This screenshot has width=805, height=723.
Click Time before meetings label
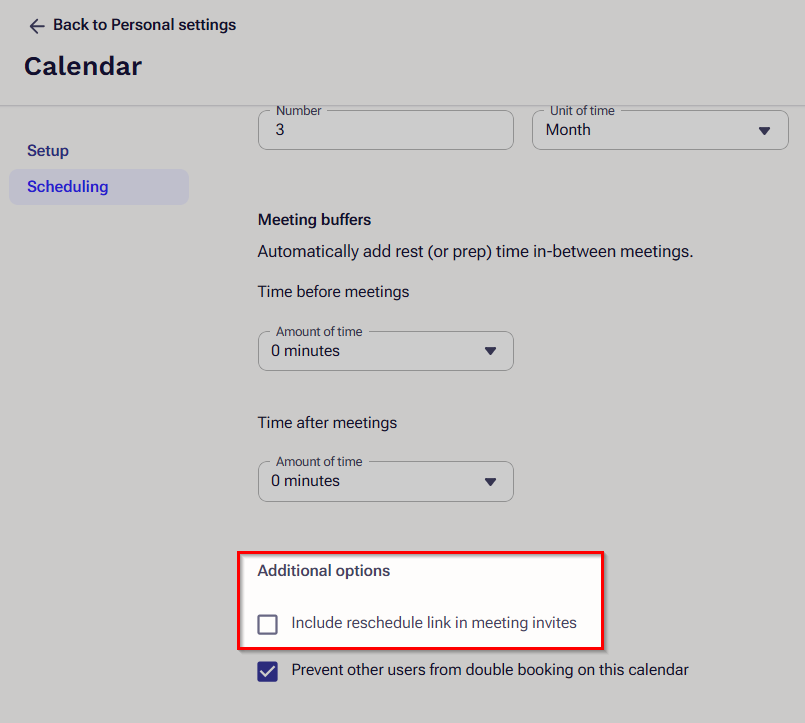tap(333, 292)
